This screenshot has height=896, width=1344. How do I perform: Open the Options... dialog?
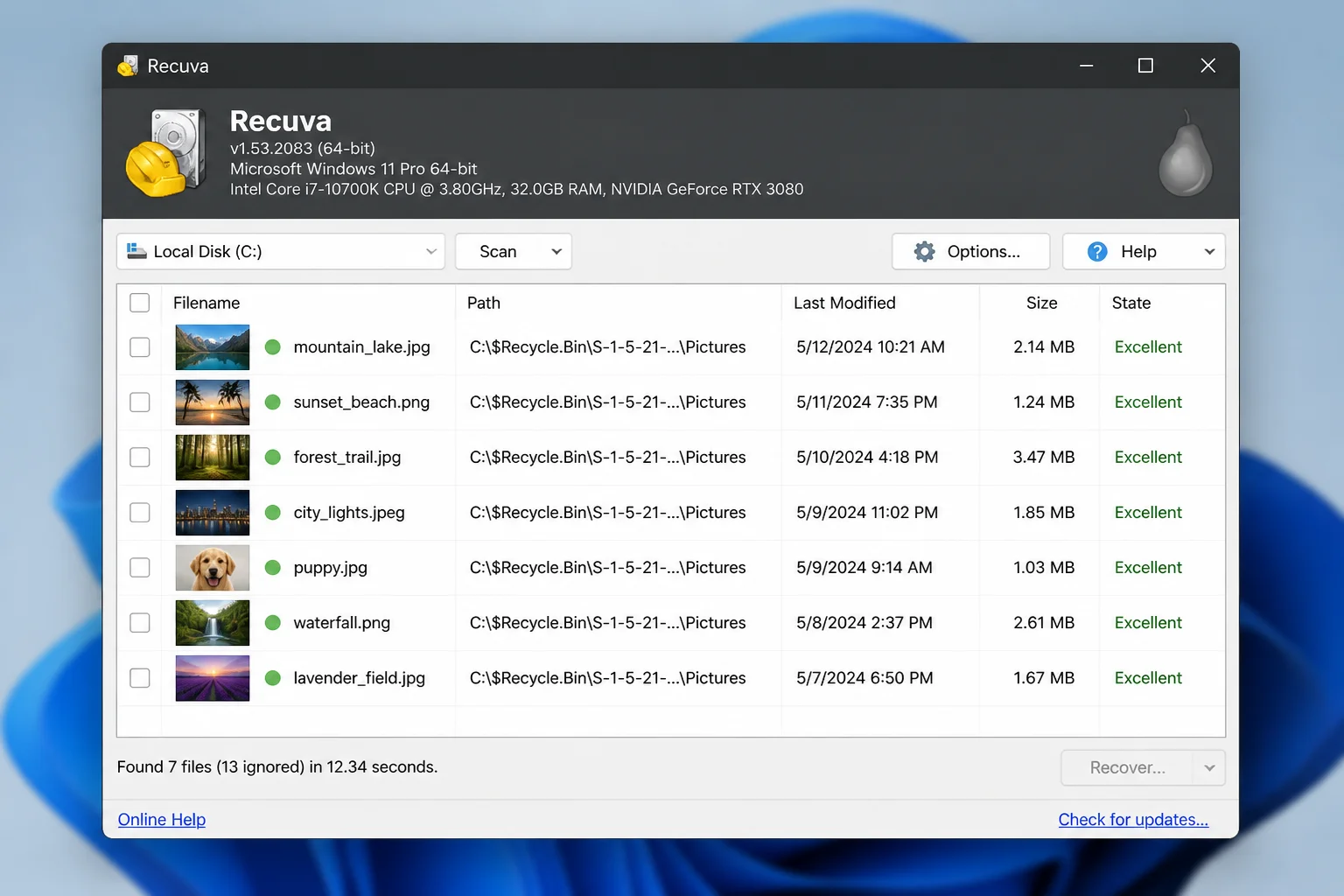pyautogui.click(x=971, y=252)
